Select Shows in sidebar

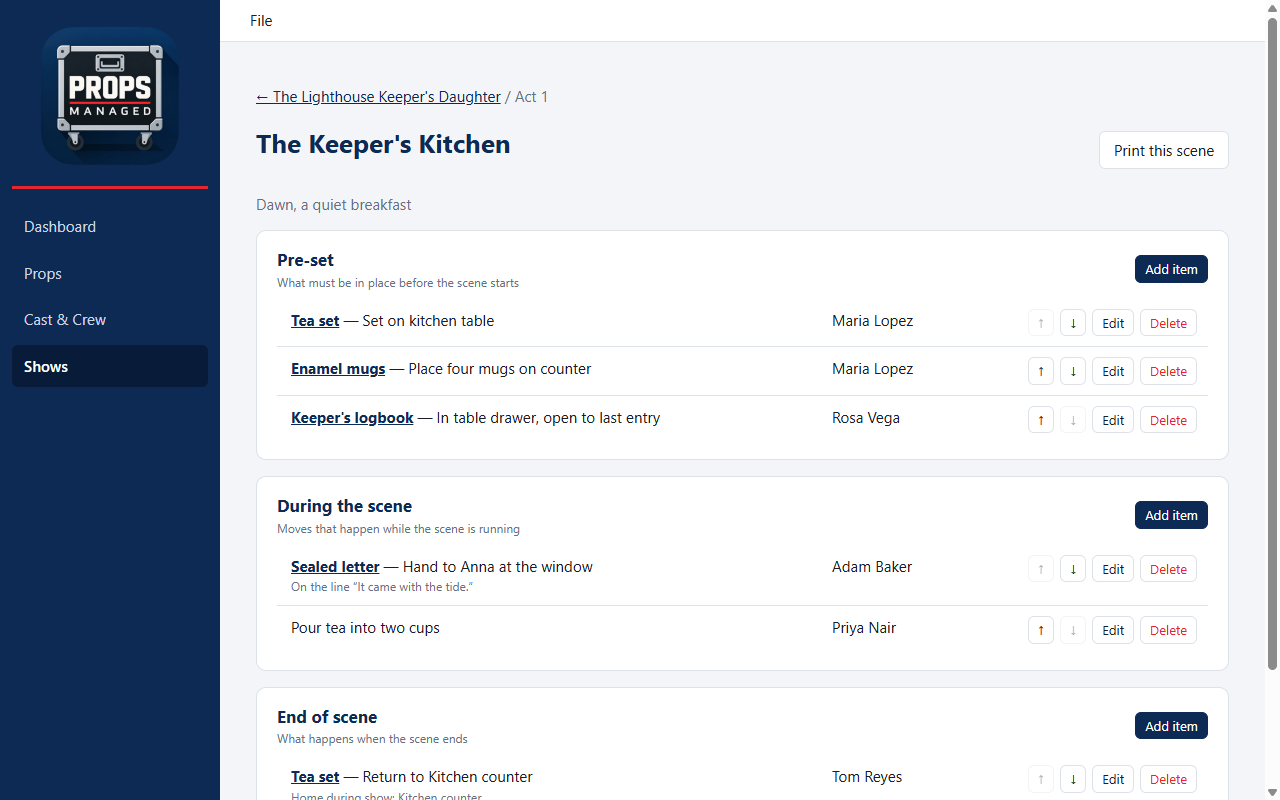tap(110, 367)
